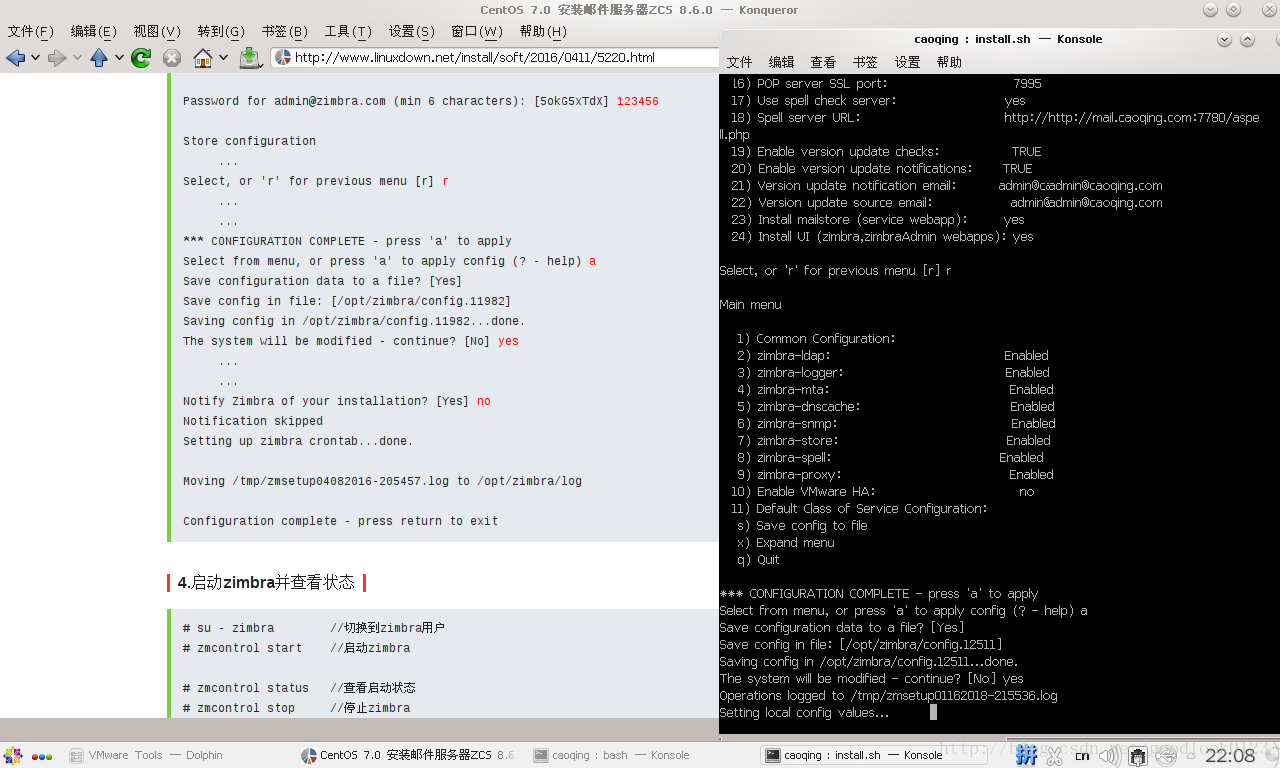The height and width of the screenshot is (768, 1280).
Task: Click 'x) Expand menu' terminal line
Action: pos(785,543)
